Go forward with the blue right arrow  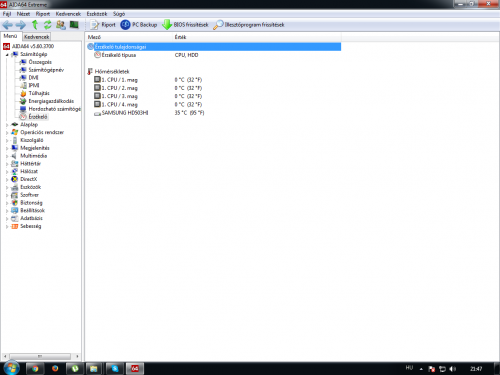[x=21, y=25]
